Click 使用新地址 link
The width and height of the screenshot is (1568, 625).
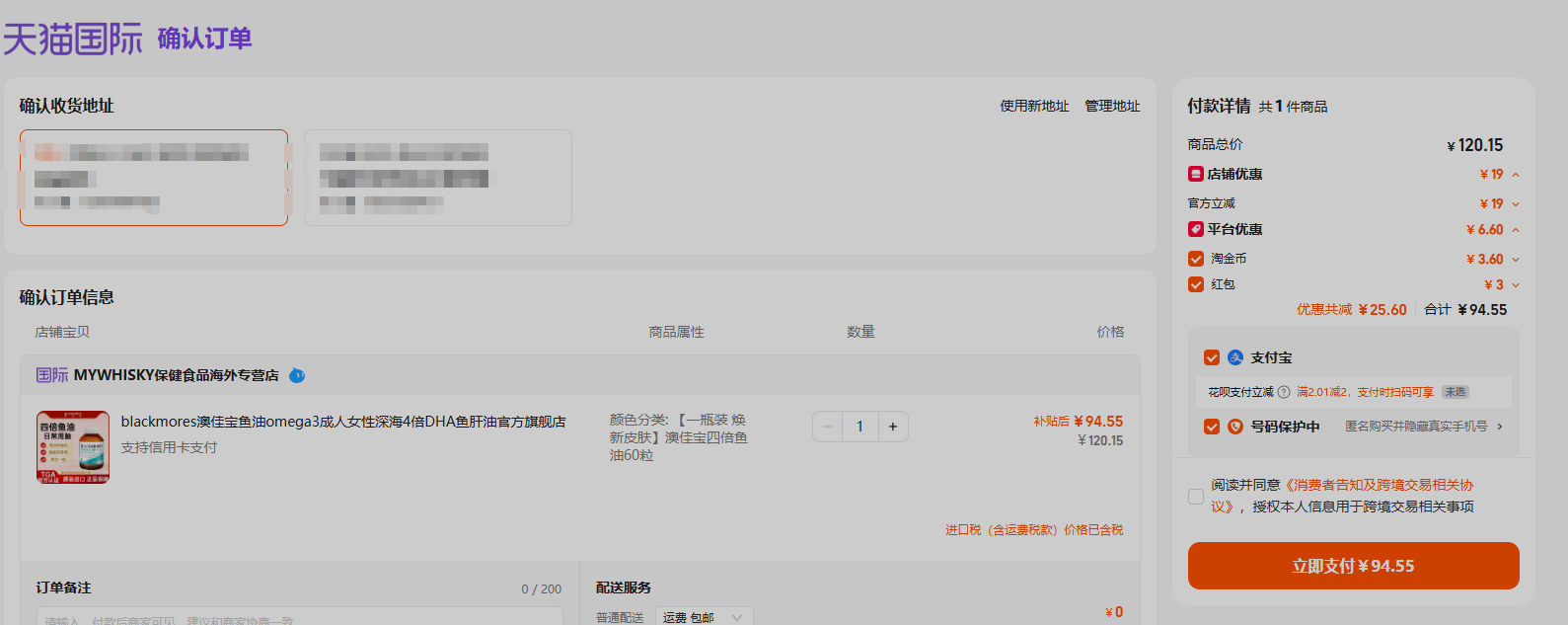pyautogui.click(x=1034, y=106)
